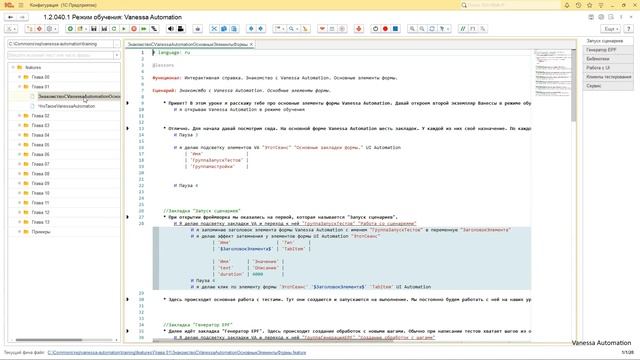640x360 pixels.
Task: Open the search field dropdown arrow in left panel
Action: [117, 55]
